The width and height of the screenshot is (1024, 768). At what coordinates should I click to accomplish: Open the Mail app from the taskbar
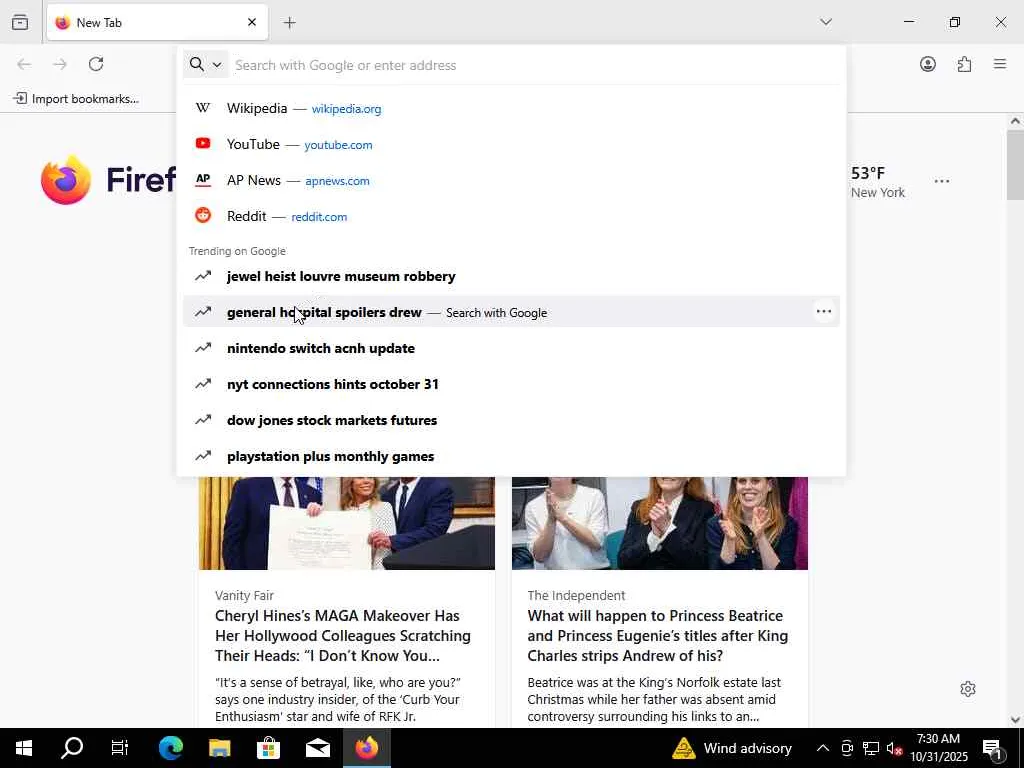click(x=317, y=748)
